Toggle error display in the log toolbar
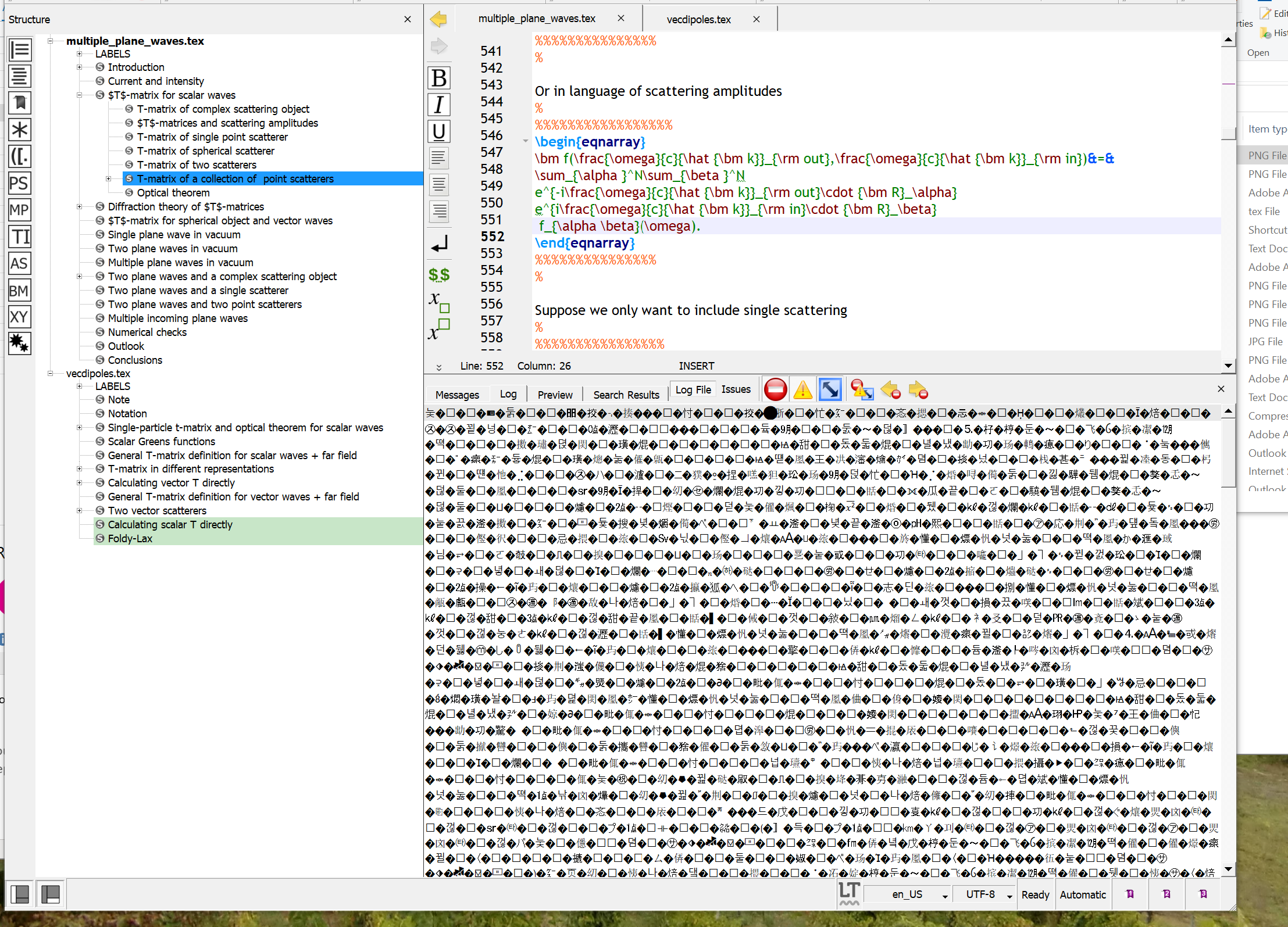The image size is (1288, 927). (x=775, y=389)
